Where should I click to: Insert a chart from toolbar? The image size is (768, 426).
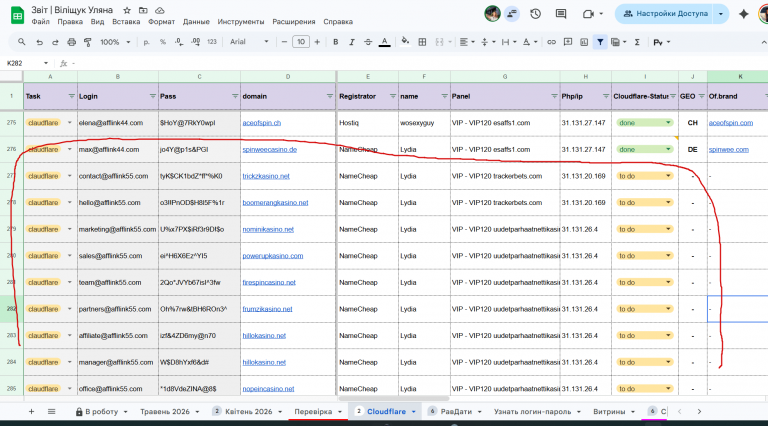(x=584, y=42)
